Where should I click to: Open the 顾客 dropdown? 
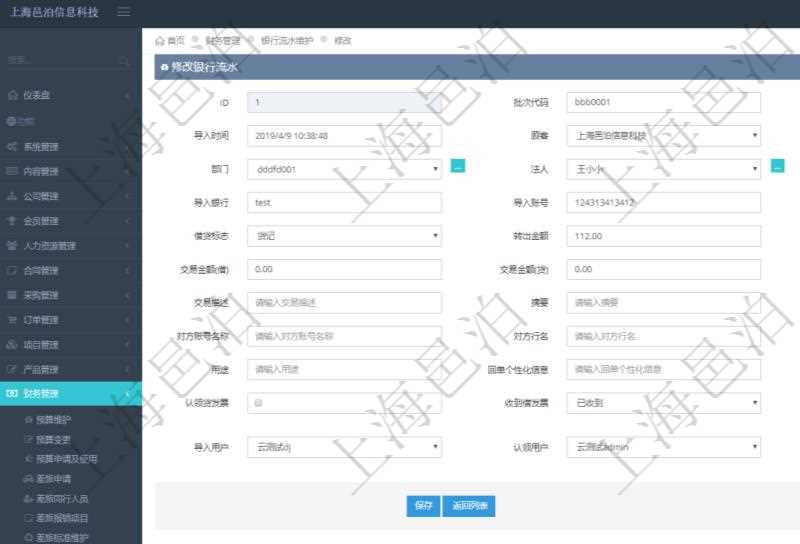663,136
